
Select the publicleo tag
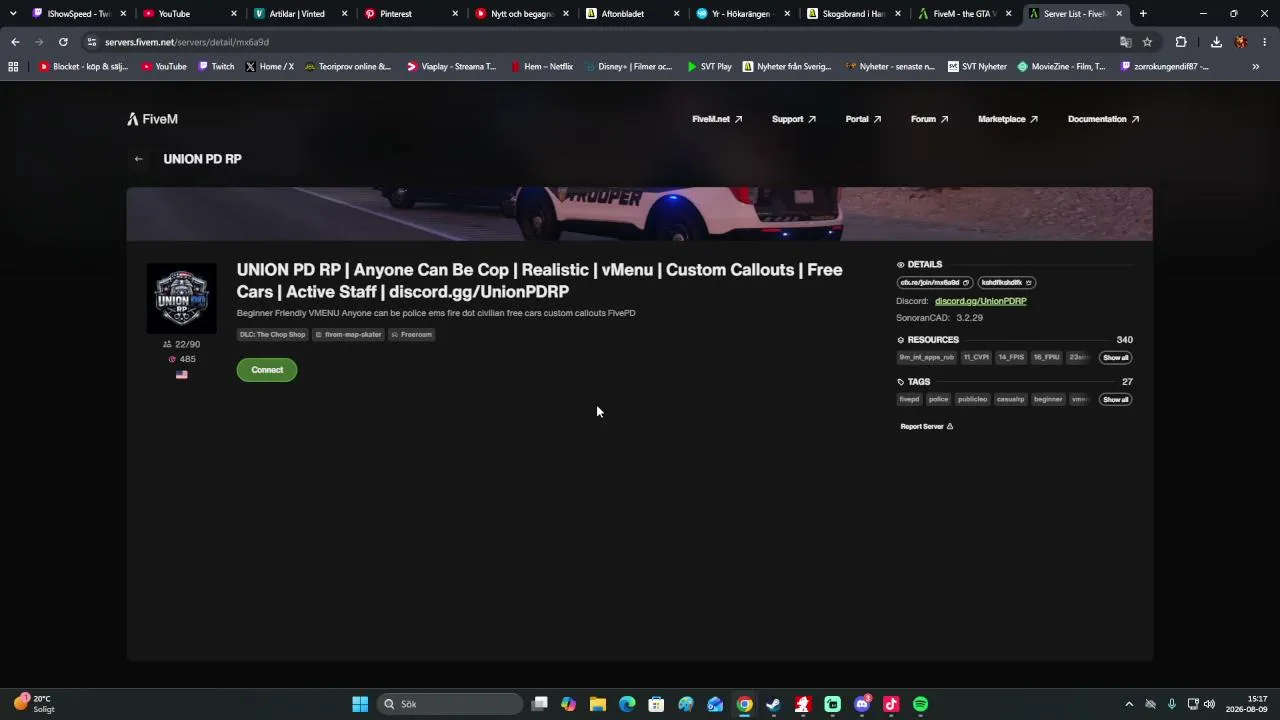(972, 400)
